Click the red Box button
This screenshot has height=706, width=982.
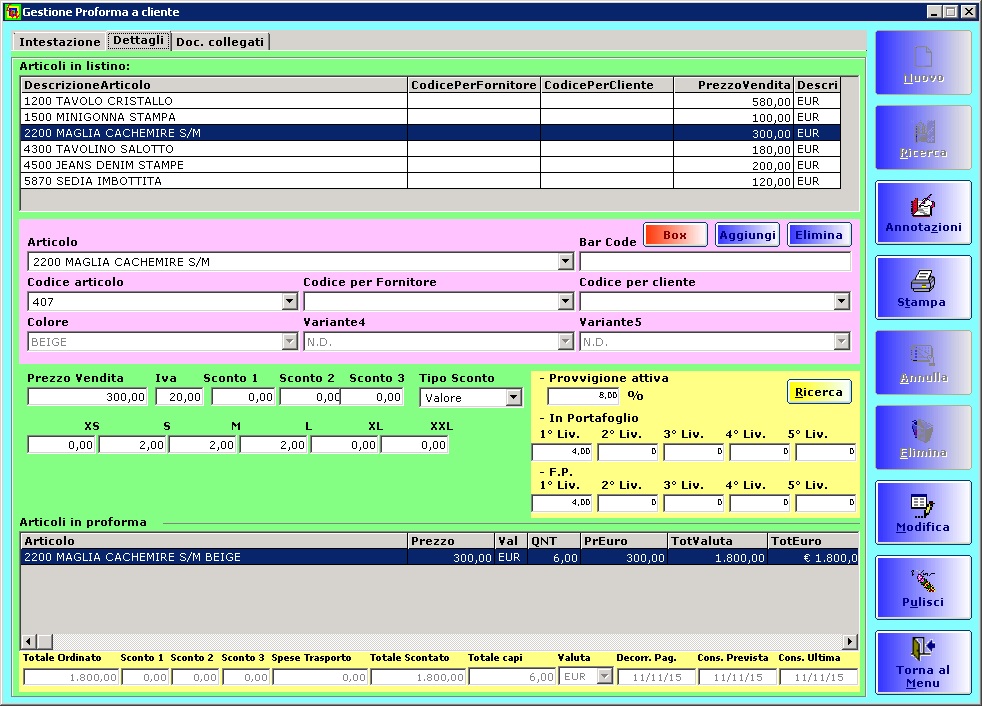[675, 235]
